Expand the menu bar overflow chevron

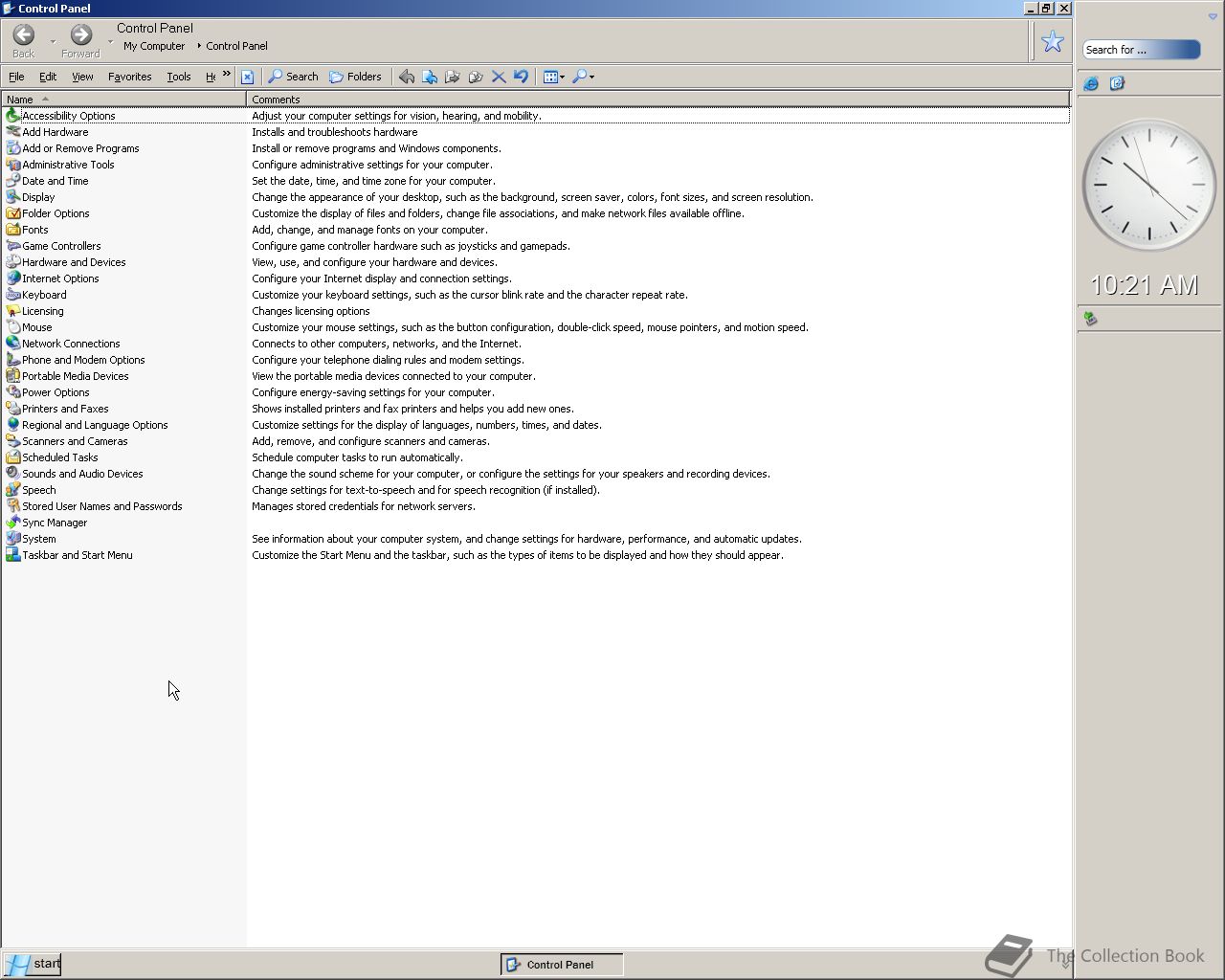[x=227, y=74]
